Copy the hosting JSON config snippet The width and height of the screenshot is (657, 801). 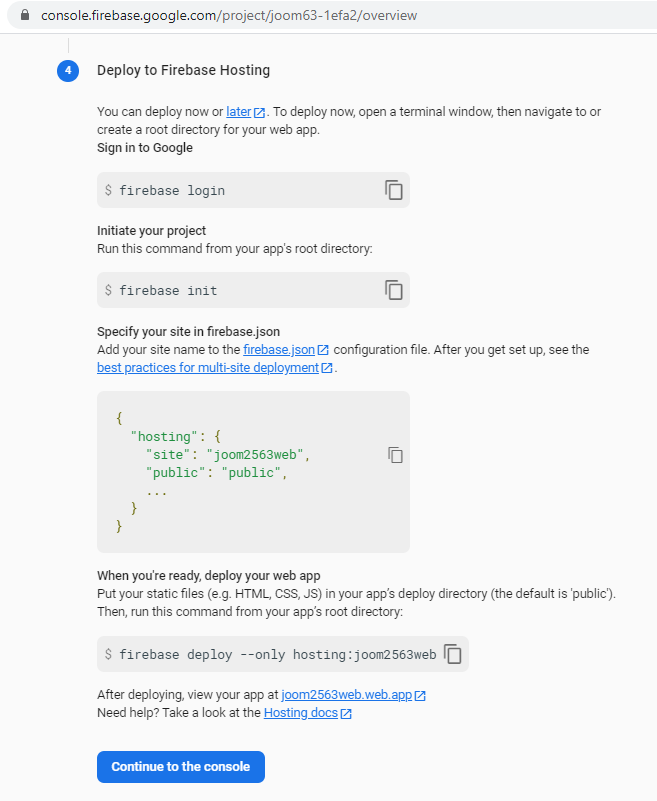coord(395,455)
